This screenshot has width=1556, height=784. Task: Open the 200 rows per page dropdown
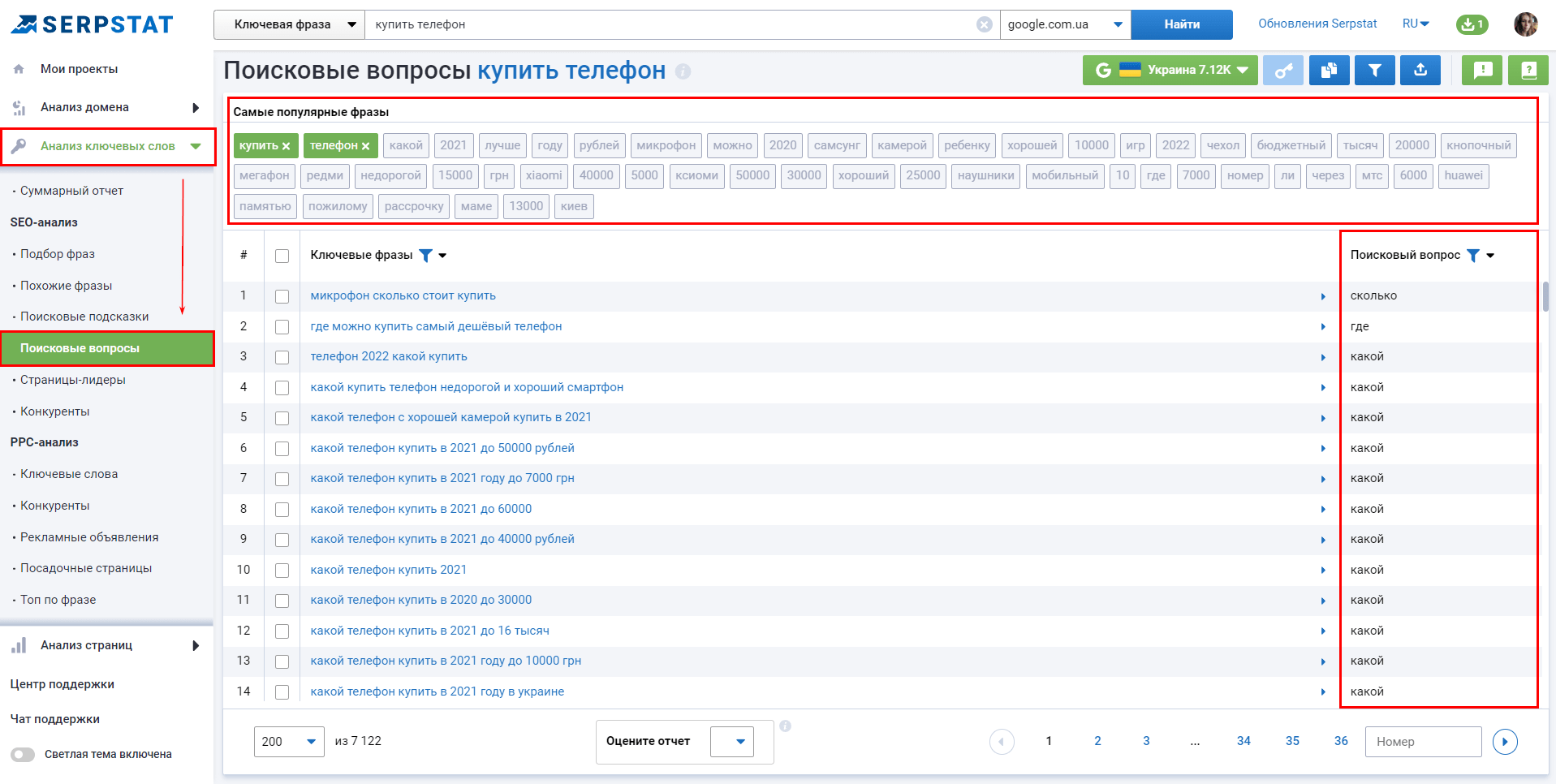289,742
